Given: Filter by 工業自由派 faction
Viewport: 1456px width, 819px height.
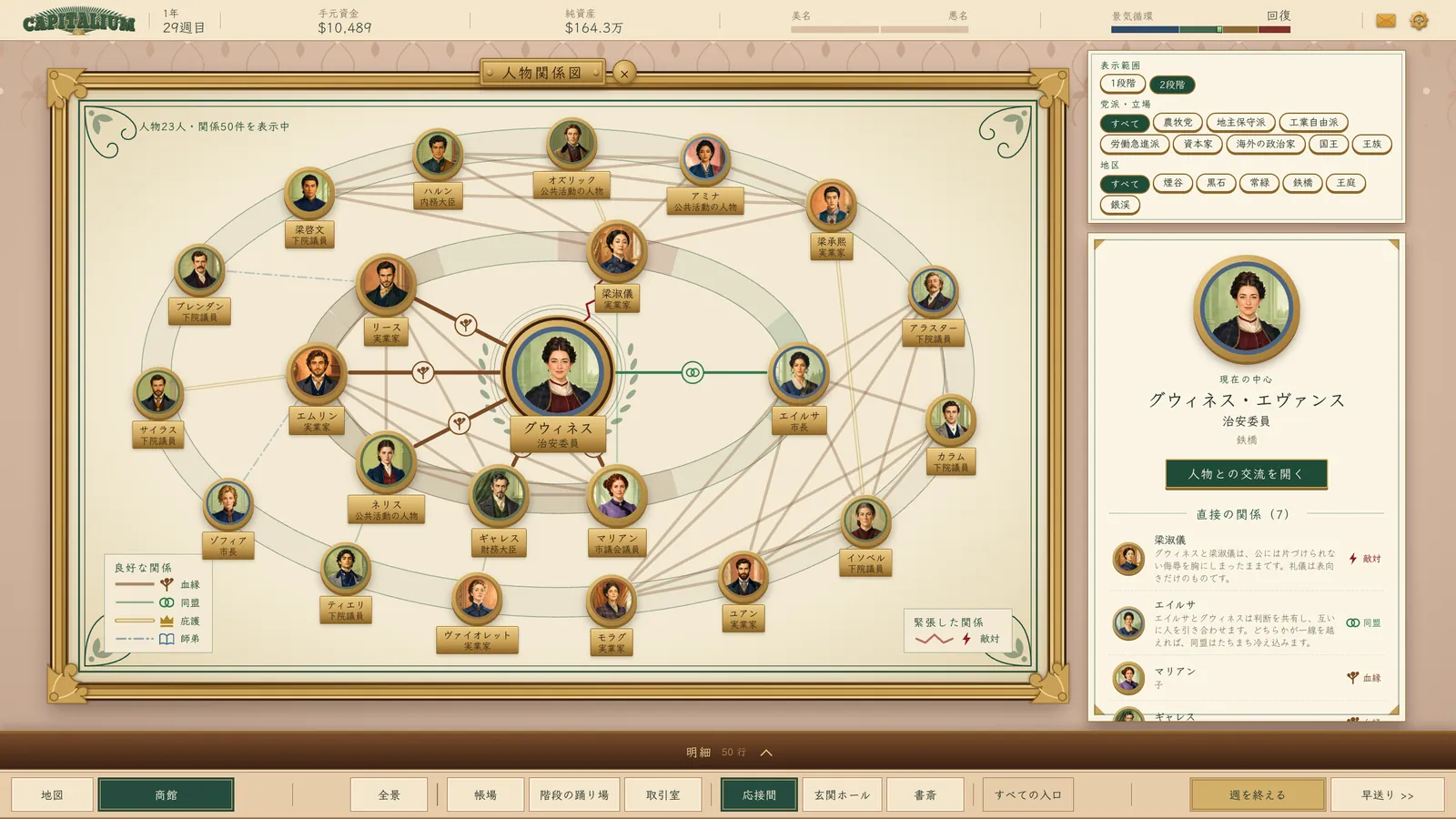Looking at the screenshot, I should 1313,123.
